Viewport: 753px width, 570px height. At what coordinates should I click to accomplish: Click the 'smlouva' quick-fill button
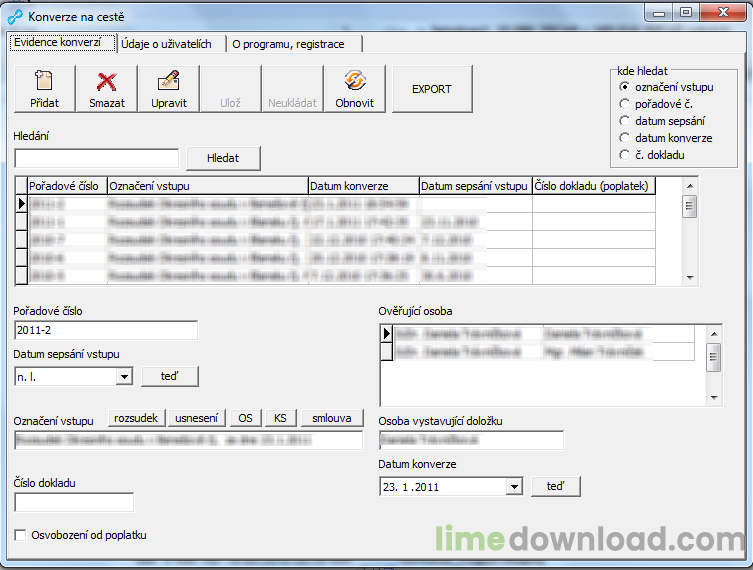pyautogui.click(x=333, y=418)
